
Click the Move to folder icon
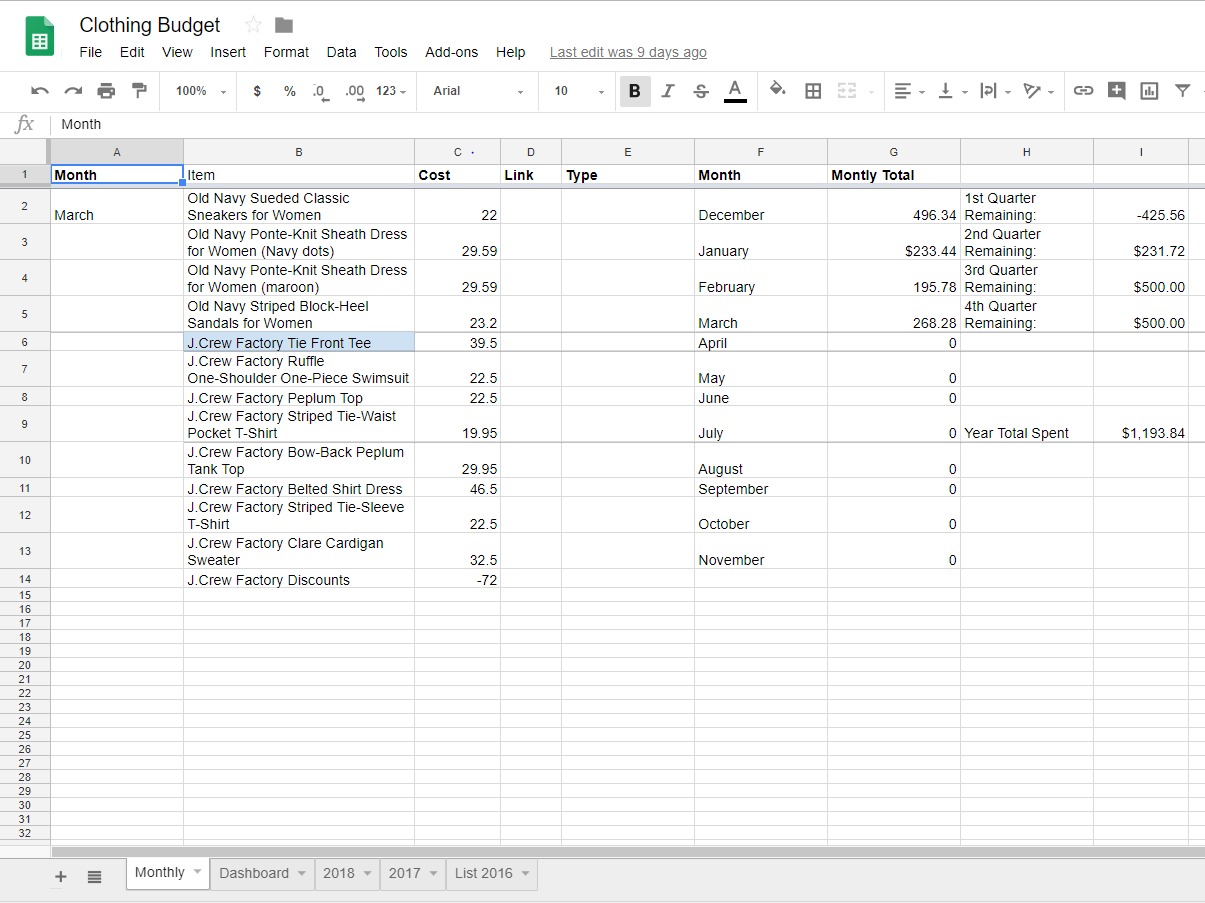[x=284, y=25]
